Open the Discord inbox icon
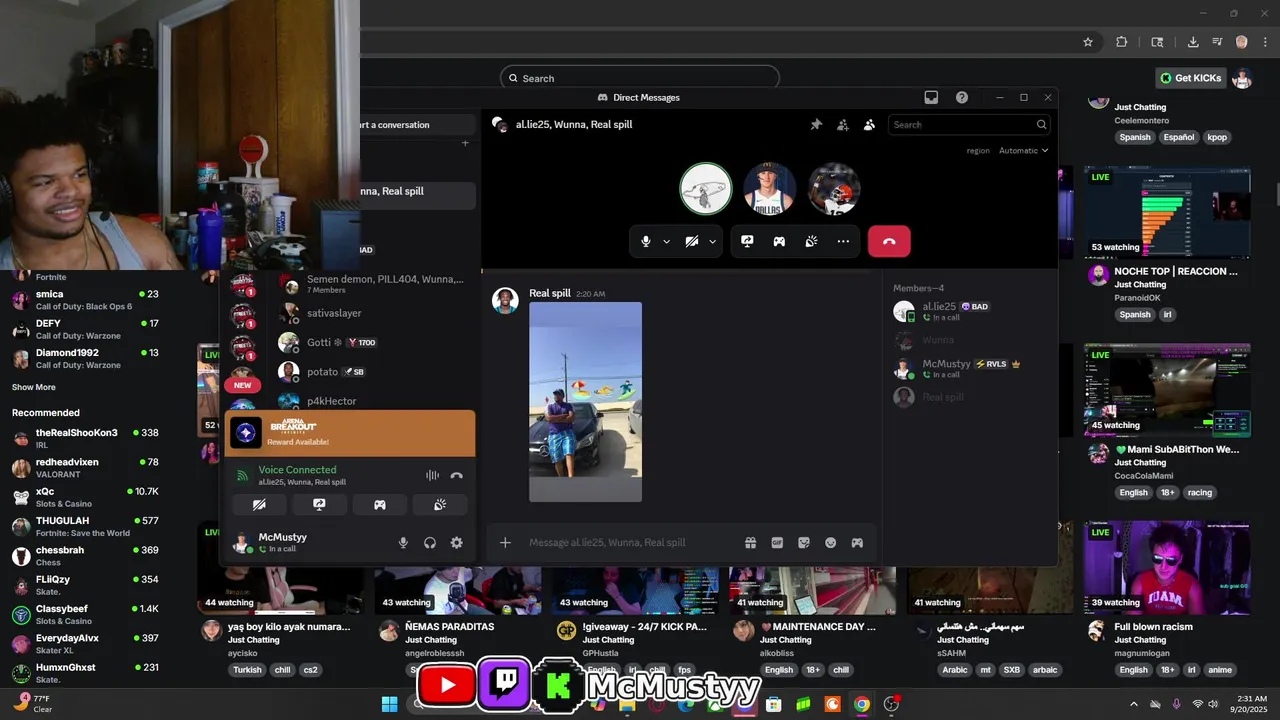 pos(931,97)
